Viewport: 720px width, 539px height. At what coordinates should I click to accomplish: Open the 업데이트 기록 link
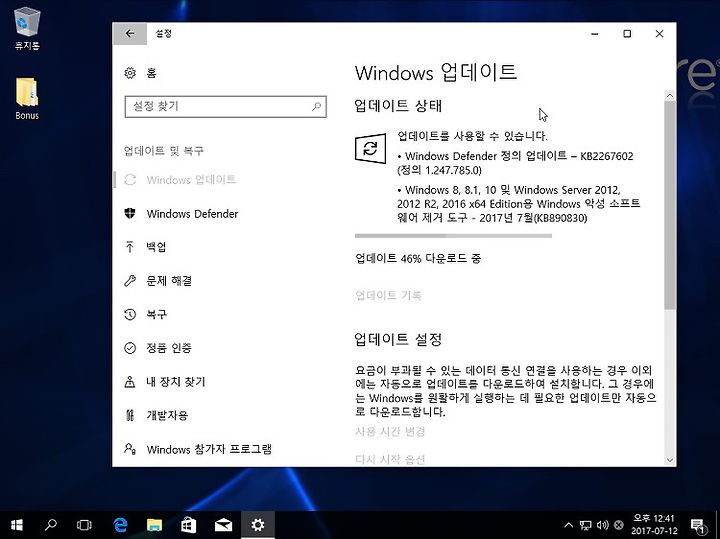click(388, 295)
